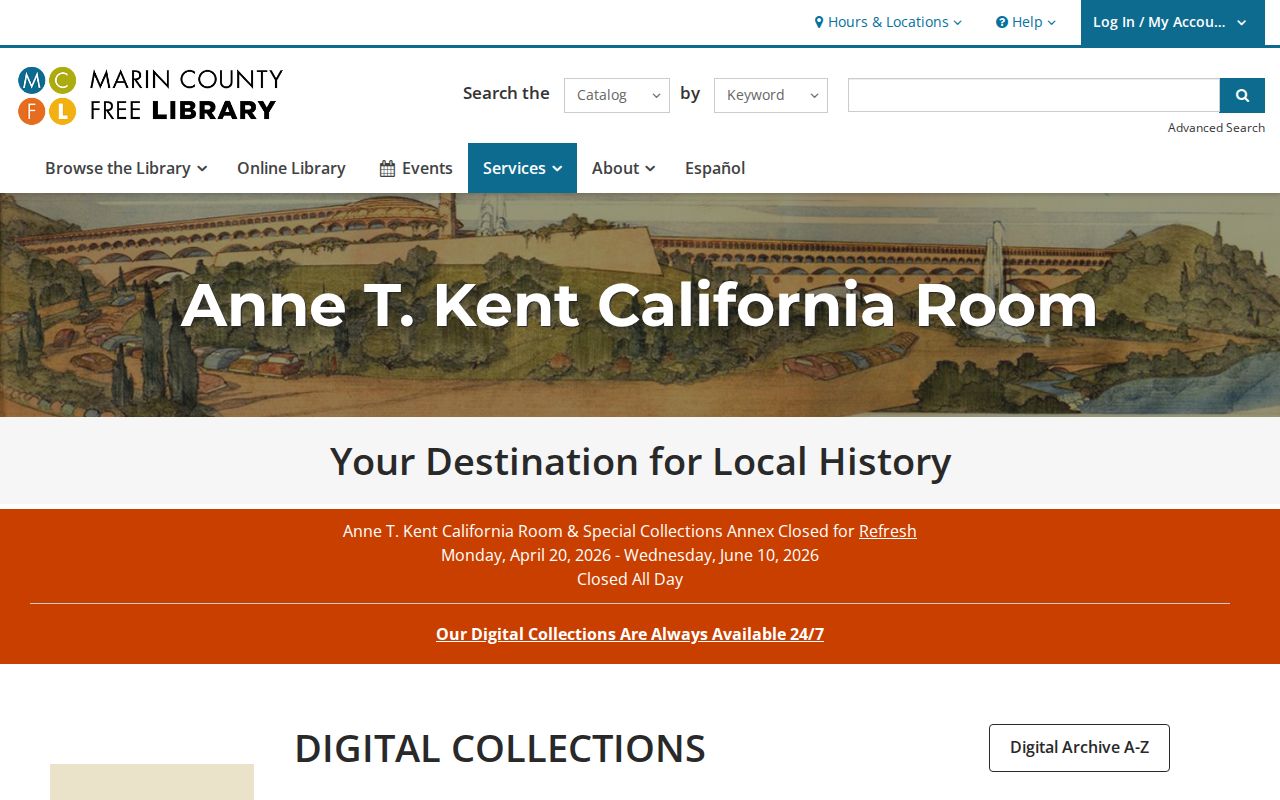Click 'Your Destination for Local History' heading
The width and height of the screenshot is (1280, 800).
coord(640,462)
